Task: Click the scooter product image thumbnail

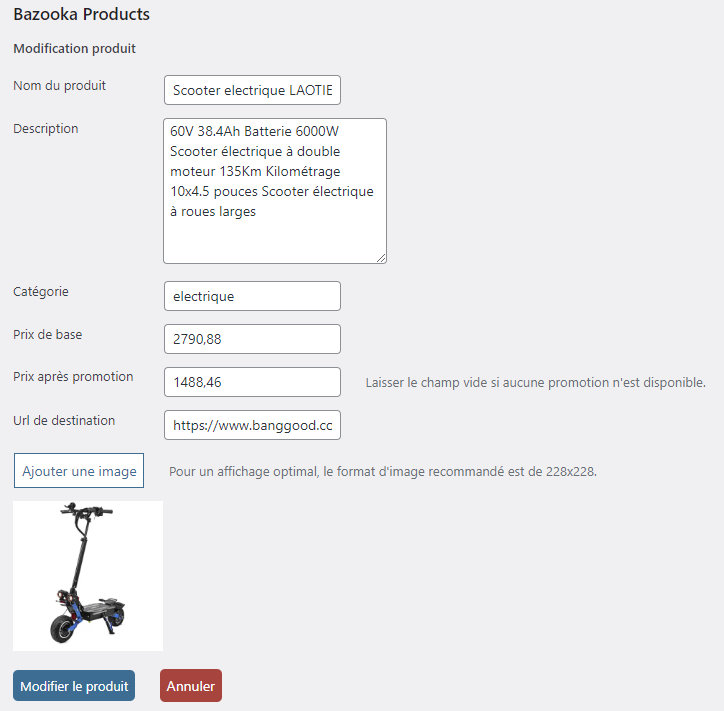Action: point(88,576)
